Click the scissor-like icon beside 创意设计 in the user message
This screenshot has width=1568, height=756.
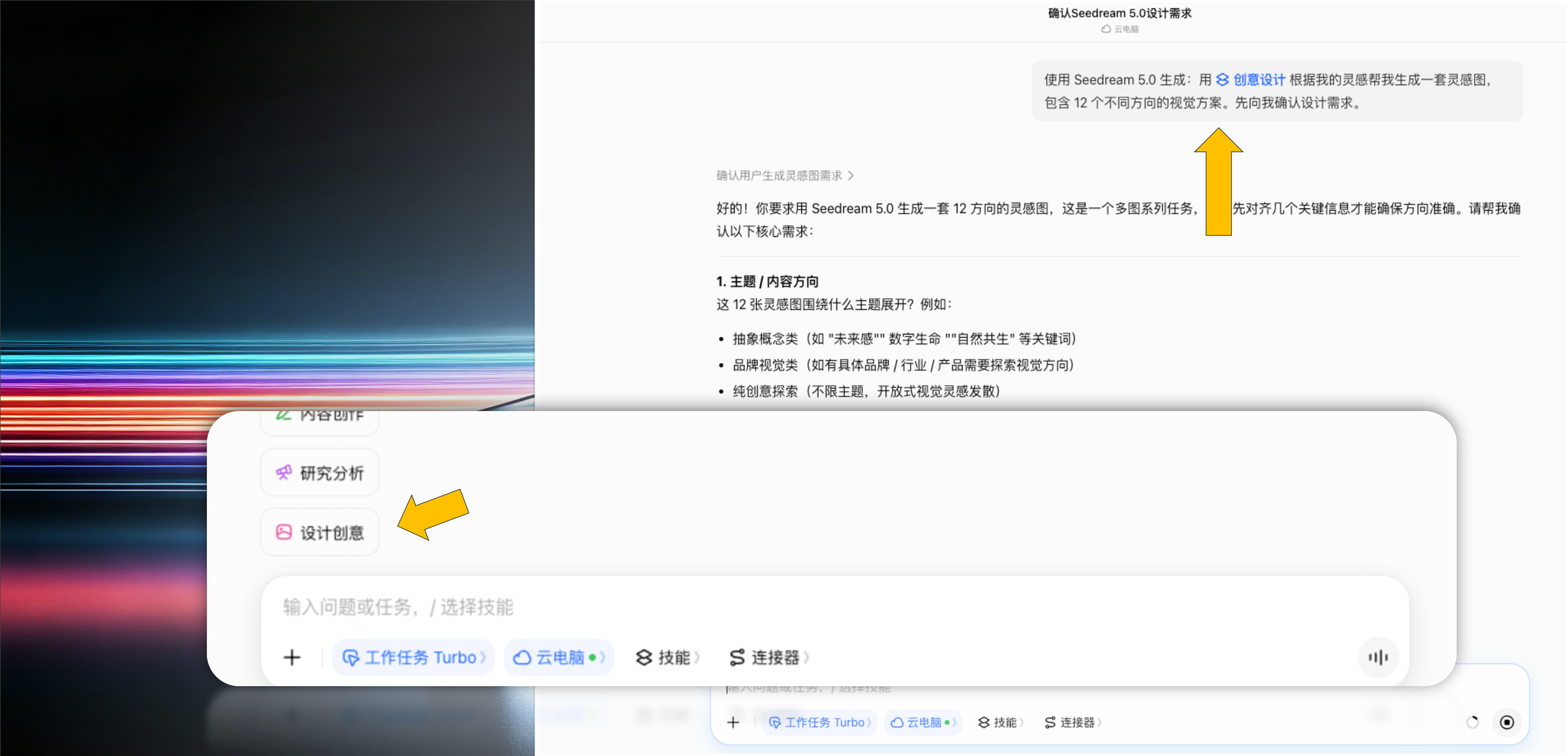1222,80
